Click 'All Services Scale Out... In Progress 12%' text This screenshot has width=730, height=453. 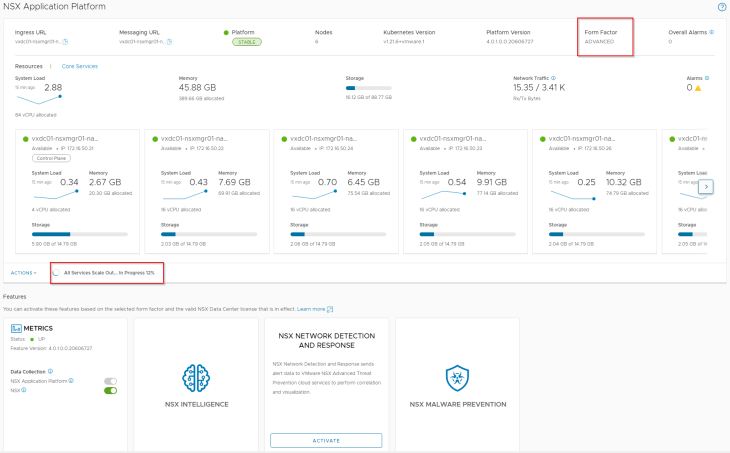click(109, 273)
